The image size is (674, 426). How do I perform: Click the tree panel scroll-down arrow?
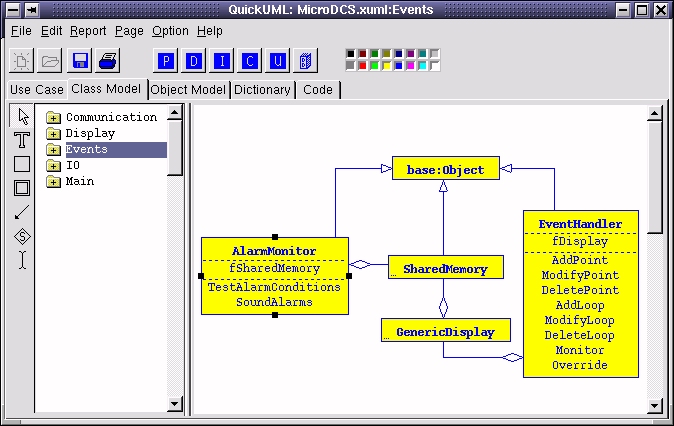click(175, 403)
